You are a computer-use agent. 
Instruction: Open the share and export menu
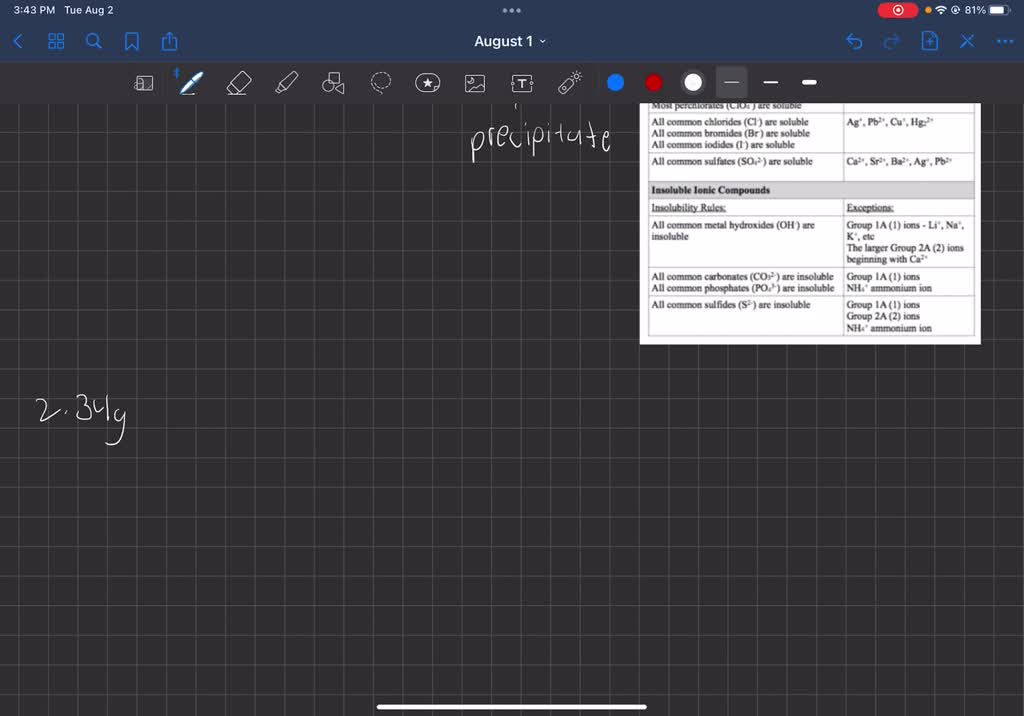(170, 41)
